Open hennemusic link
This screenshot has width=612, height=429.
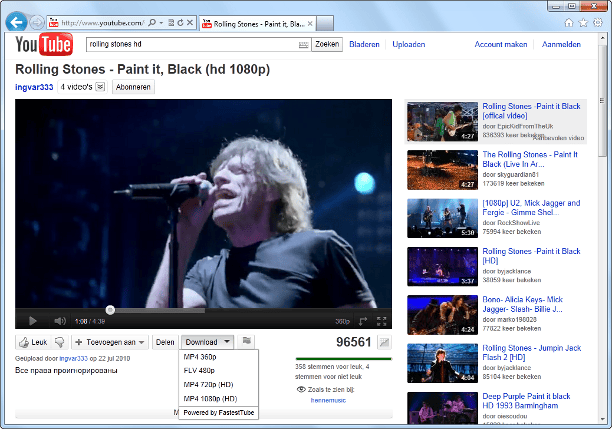tap(328, 400)
